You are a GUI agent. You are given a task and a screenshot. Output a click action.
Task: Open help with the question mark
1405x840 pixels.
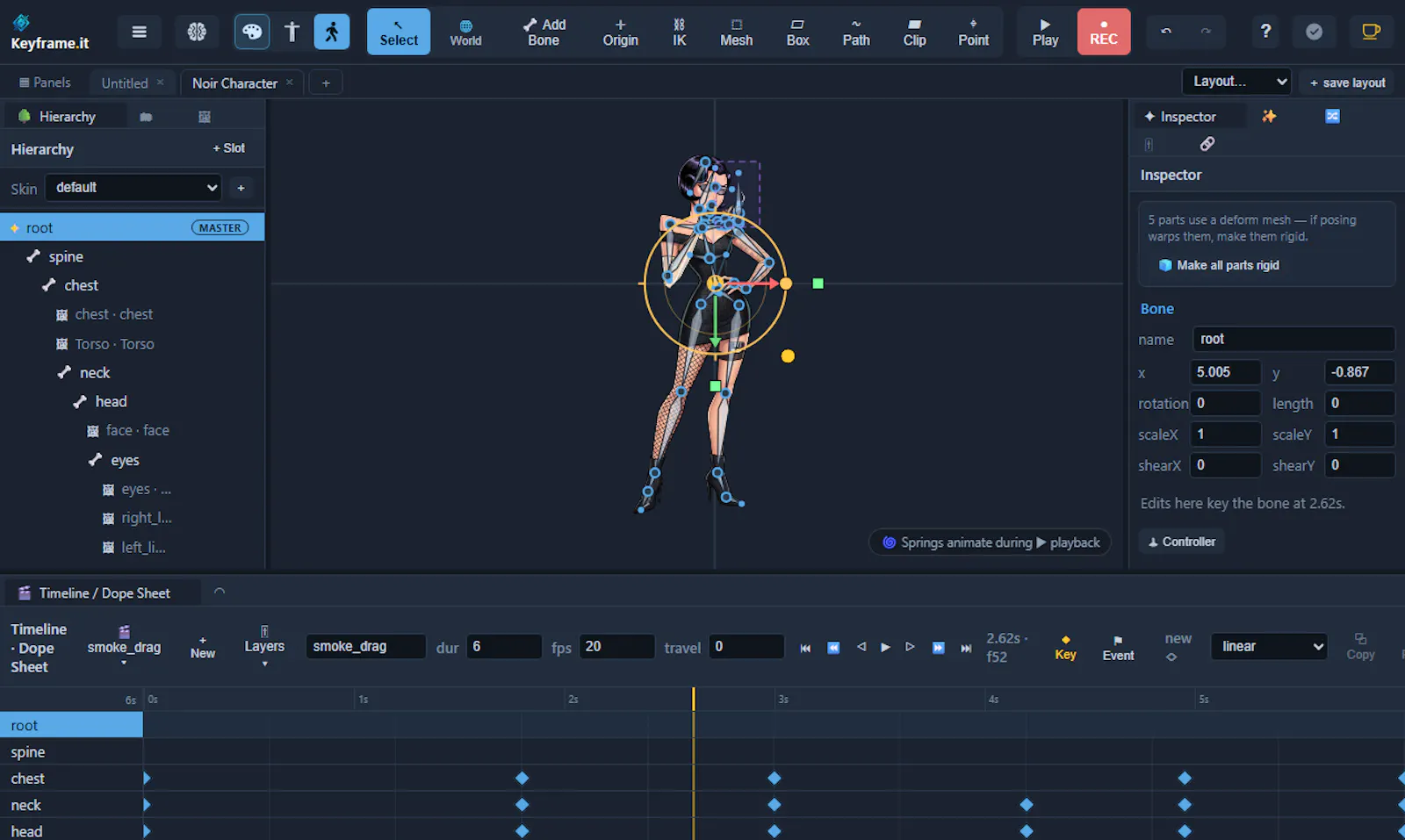pos(1265,32)
